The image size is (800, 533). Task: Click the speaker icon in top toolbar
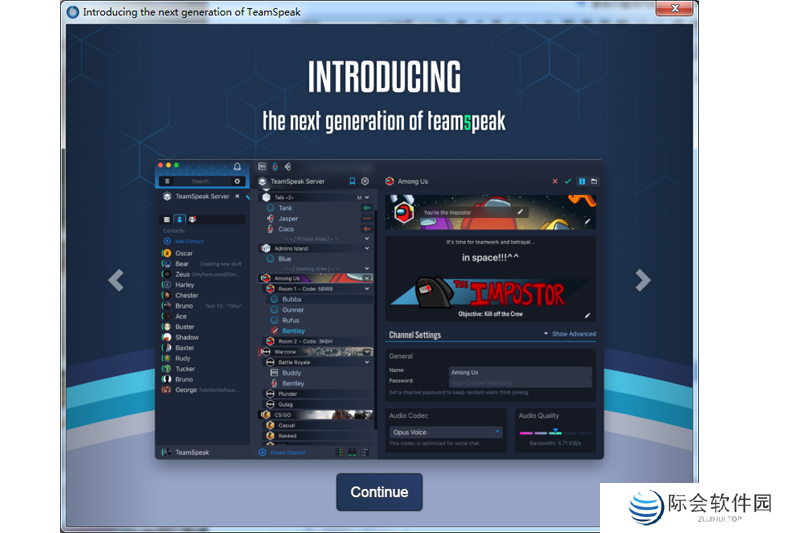pos(288,166)
